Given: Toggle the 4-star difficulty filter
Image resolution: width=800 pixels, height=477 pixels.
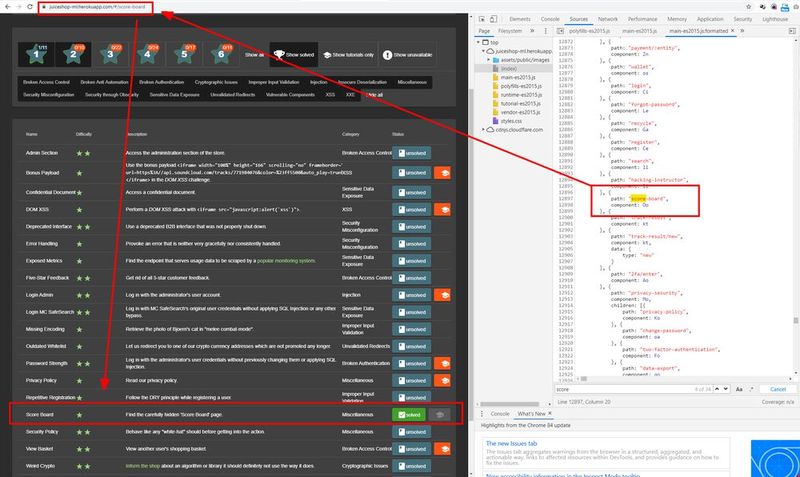Looking at the screenshot, I should coord(147,54).
